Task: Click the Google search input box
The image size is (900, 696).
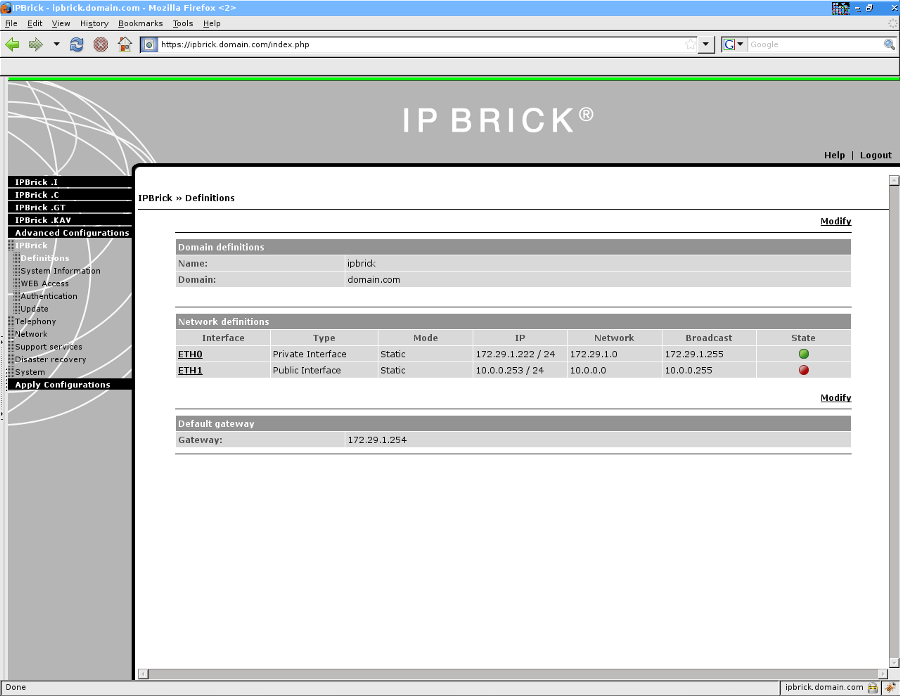Action: click(814, 44)
